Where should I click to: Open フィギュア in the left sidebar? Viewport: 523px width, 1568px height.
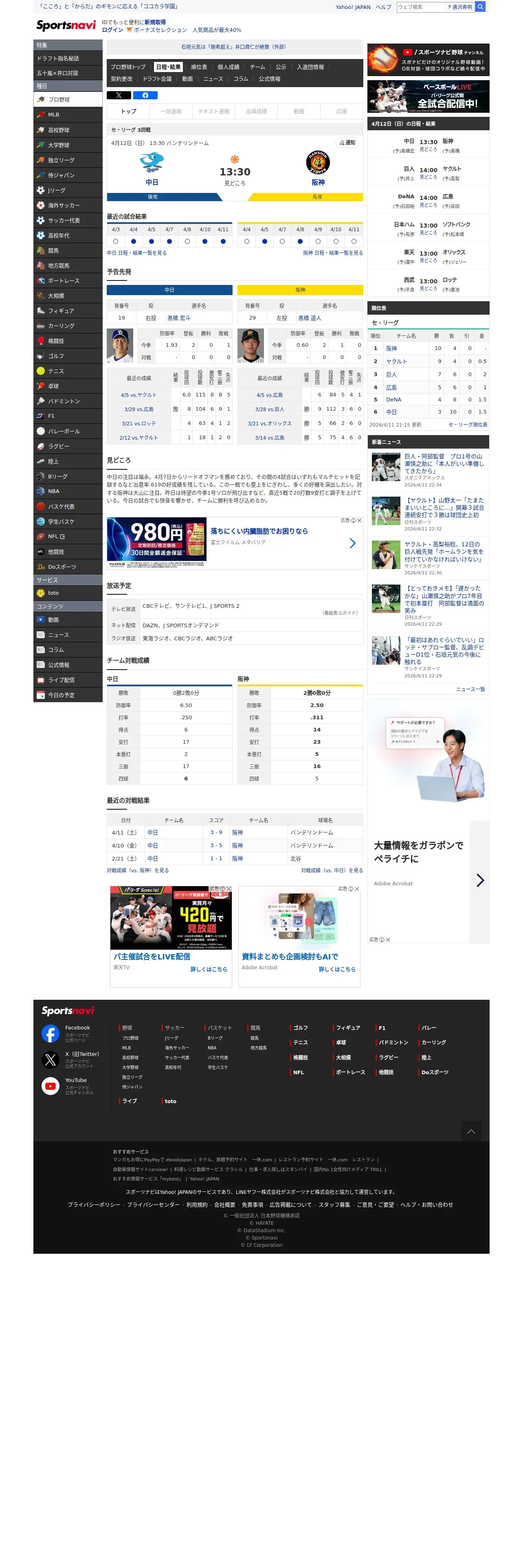pos(68,311)
